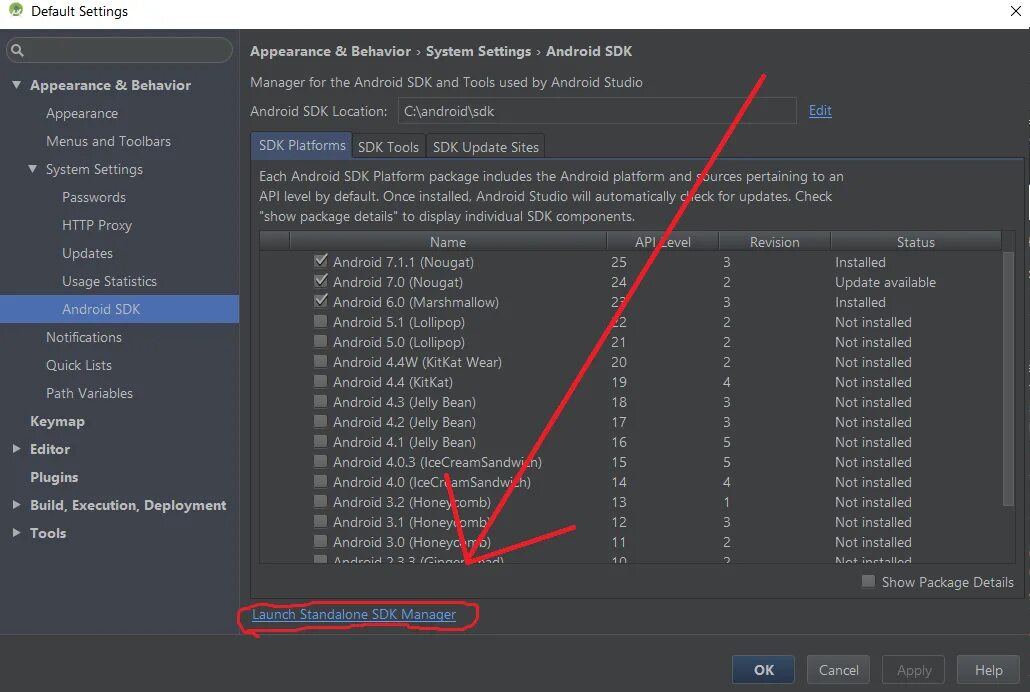The width and height of the screenshot is (1030, 692).
Task: Open the Appearance settings page
Action: tap(82, 113)
